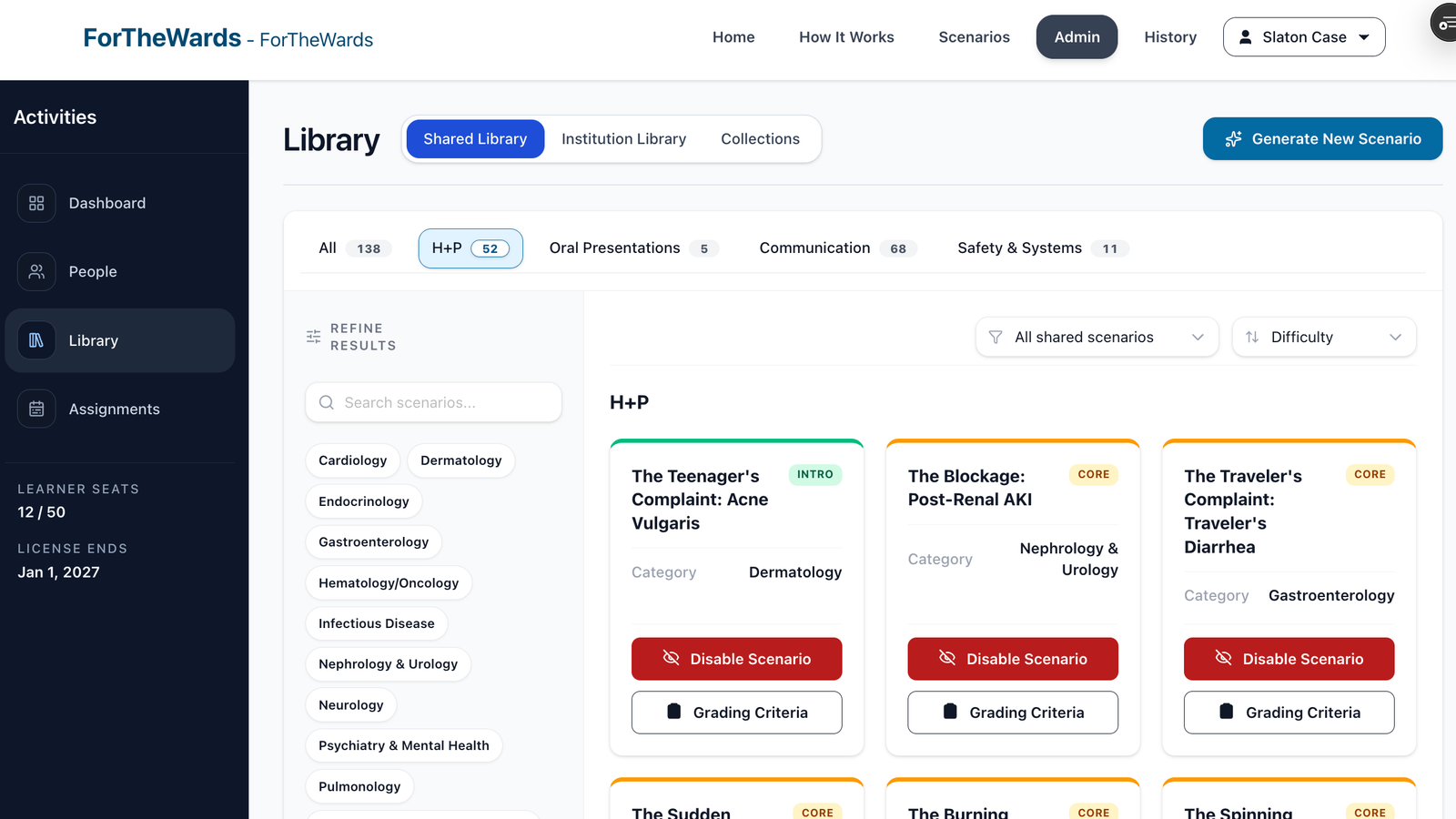
Task: Click the People icon in sidebar
Action: coord(36,271)
